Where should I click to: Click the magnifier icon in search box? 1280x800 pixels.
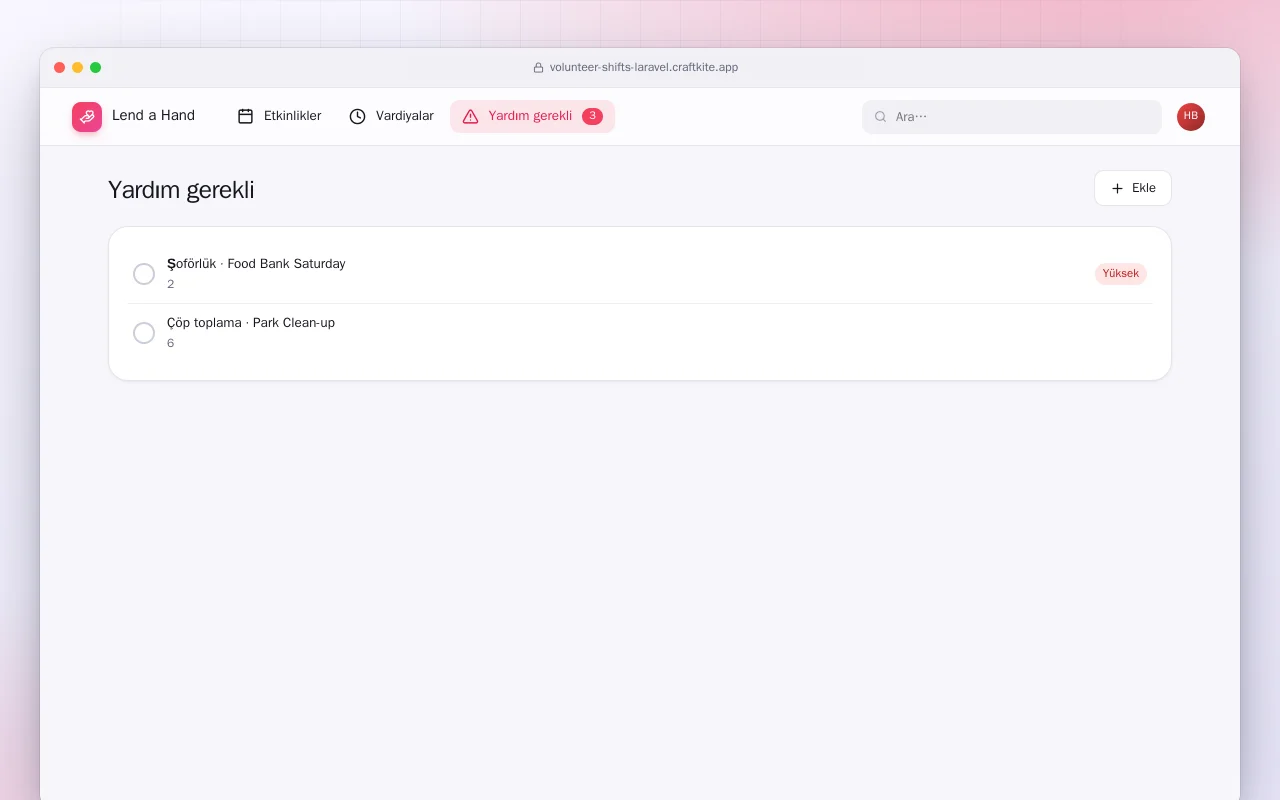881,117
